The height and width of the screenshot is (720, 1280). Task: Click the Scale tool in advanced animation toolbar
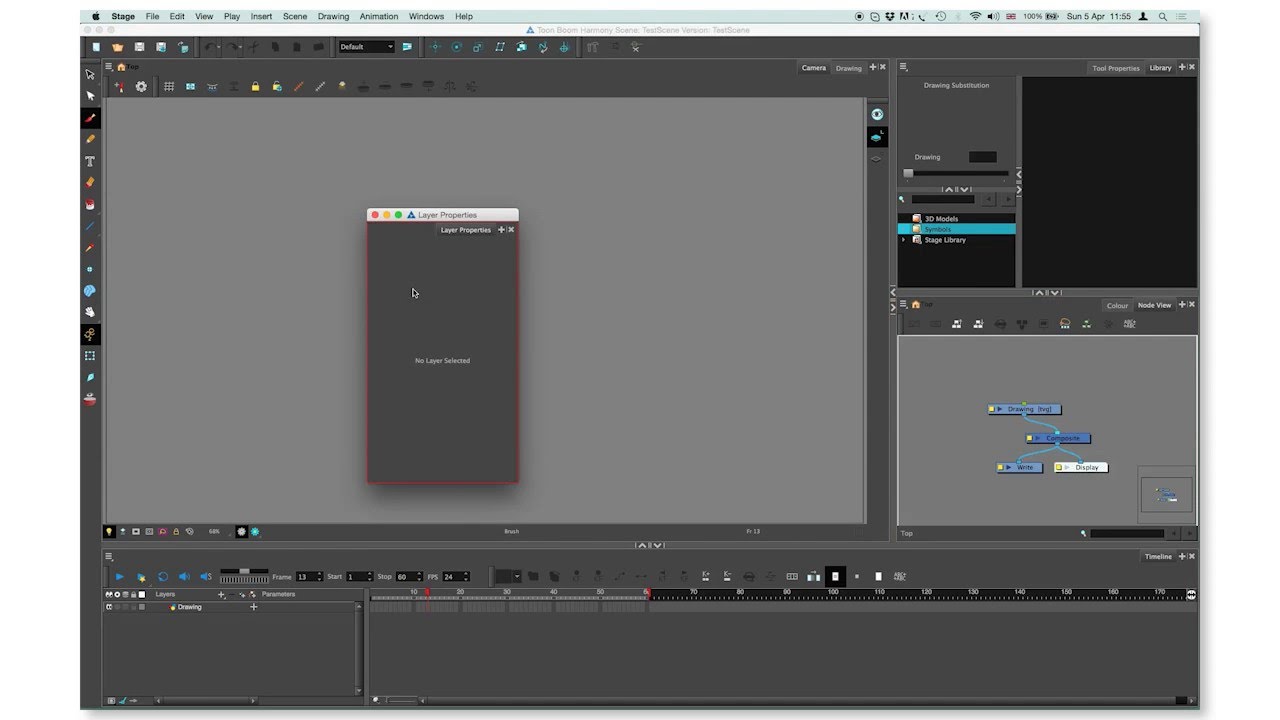click(x=478, y=47)
